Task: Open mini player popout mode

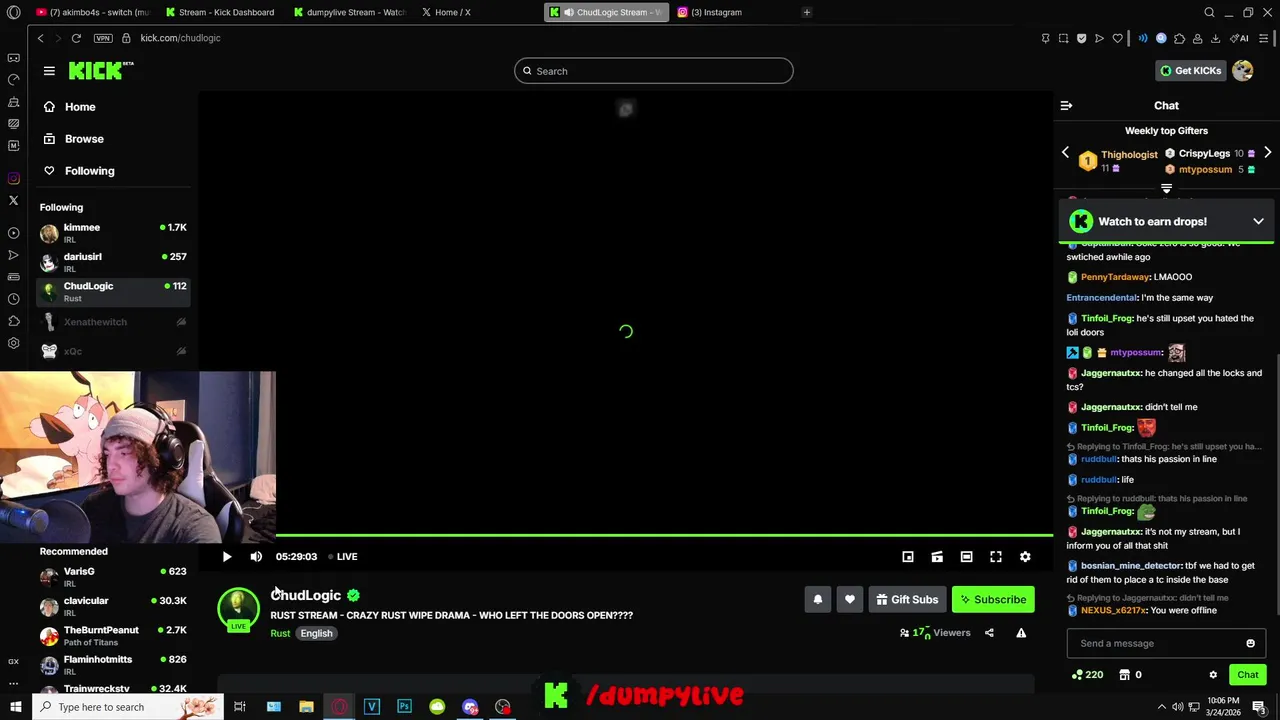Action: click(908, 557)
